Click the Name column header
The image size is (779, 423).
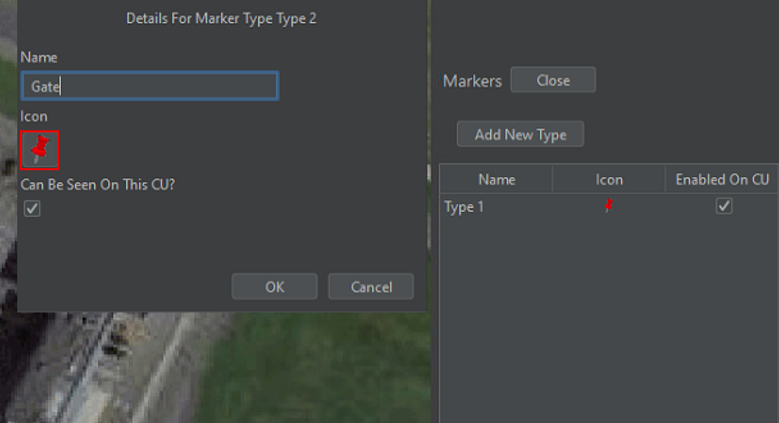click(x=496, y=179)
